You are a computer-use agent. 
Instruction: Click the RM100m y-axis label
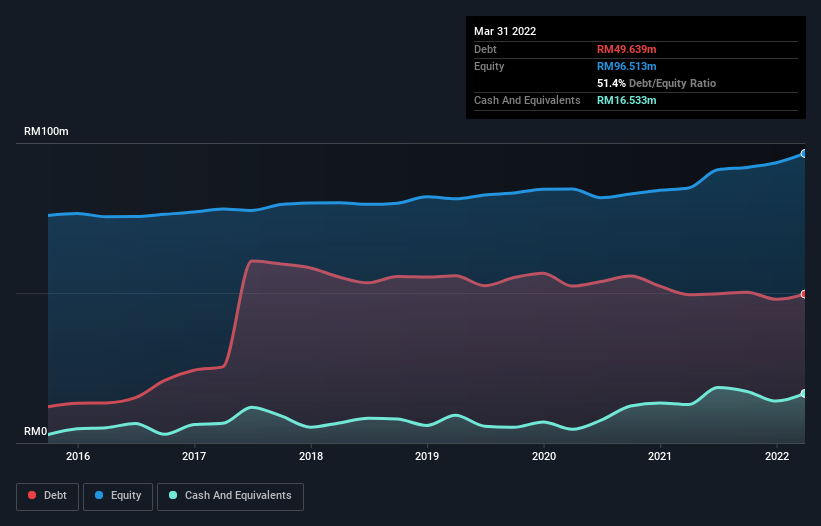tap(46, 131)
